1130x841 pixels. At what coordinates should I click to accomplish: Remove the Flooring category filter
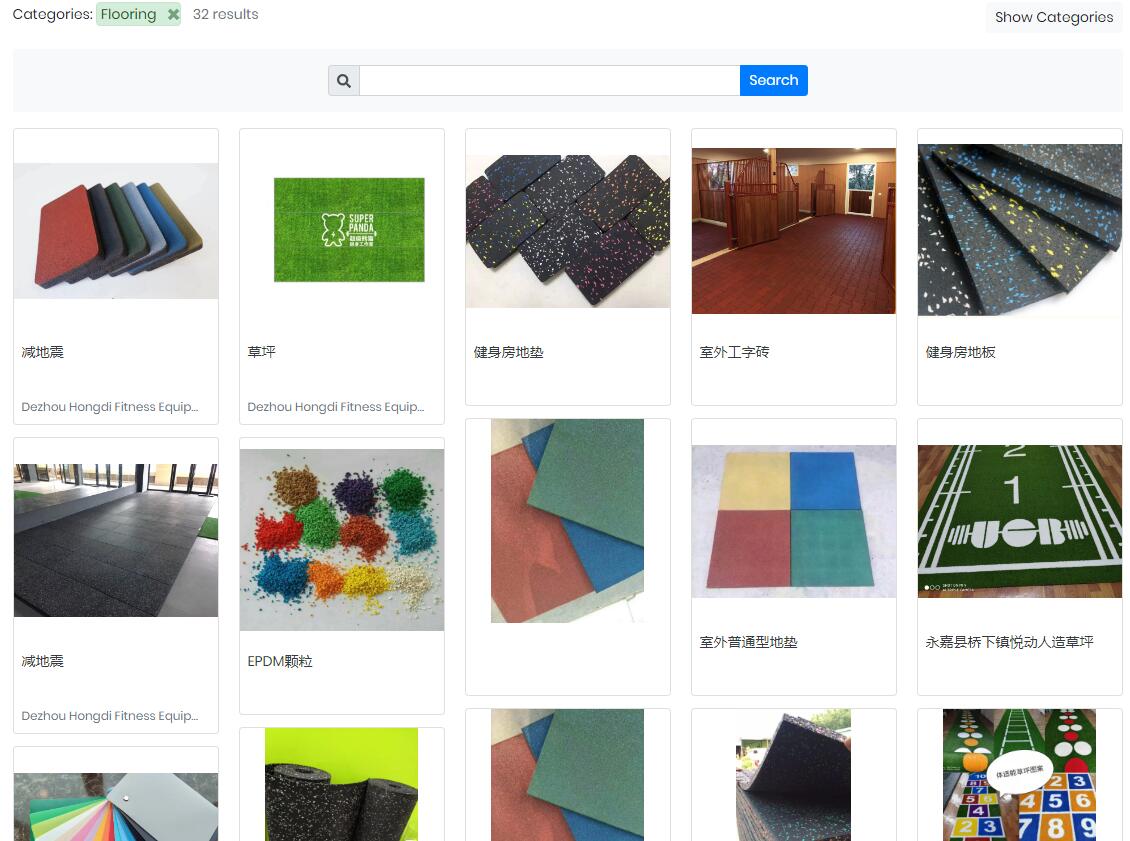pos(173,14)
